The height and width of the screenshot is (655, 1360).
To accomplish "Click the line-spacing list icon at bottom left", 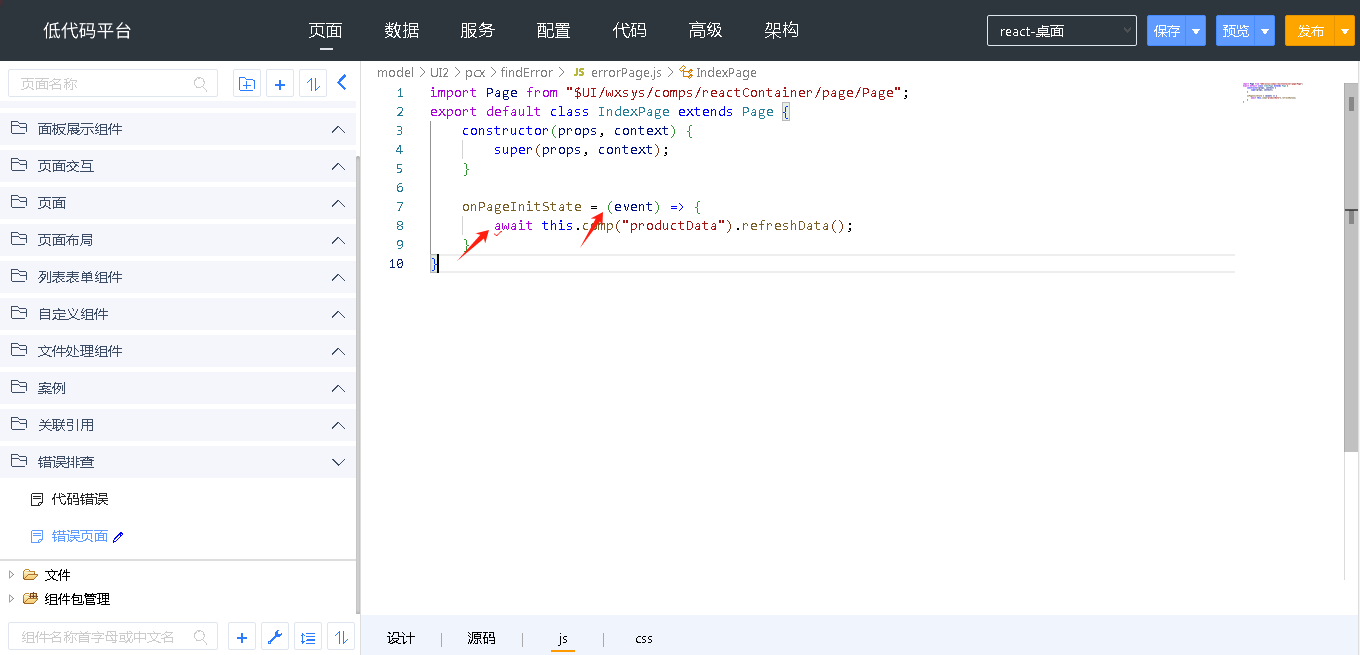I will (308, 637).
